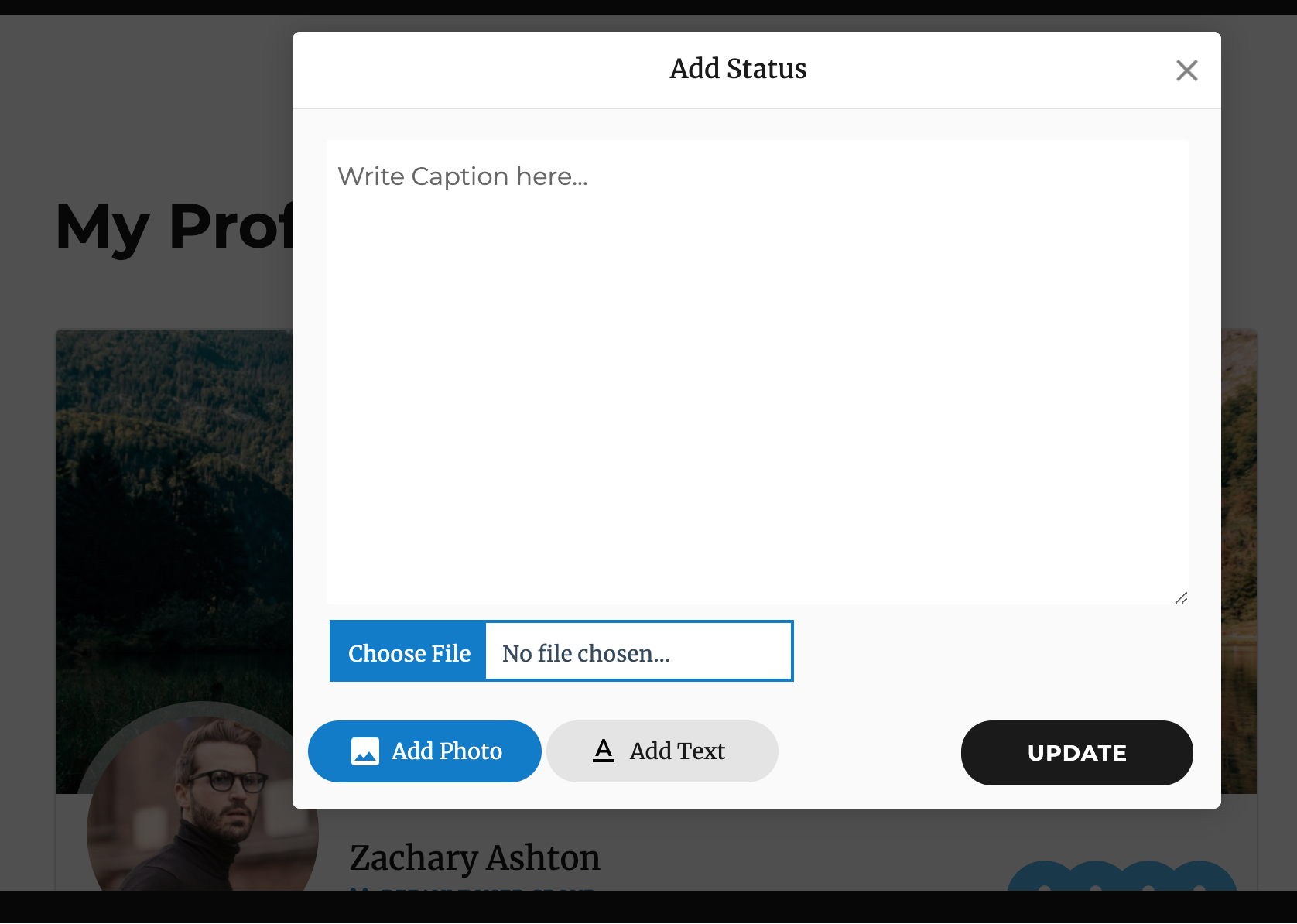Close the Add Status dialog
1297x924 pixels.
(1186, 70)
